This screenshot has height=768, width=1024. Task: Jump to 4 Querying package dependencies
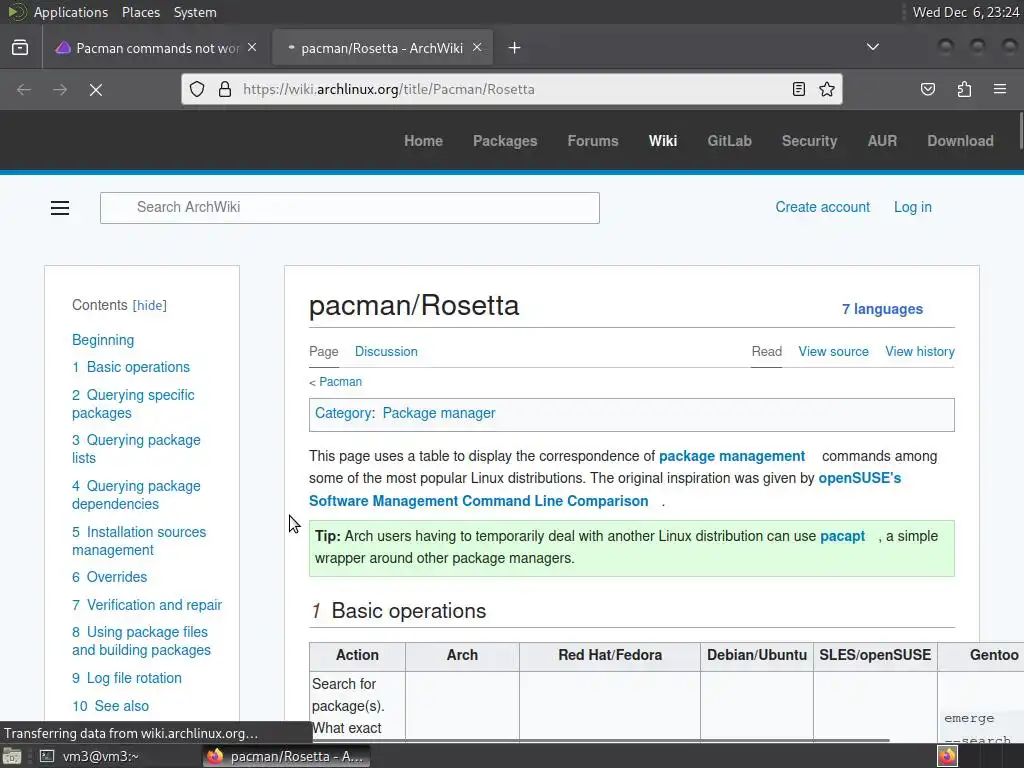tap(136, 494)
